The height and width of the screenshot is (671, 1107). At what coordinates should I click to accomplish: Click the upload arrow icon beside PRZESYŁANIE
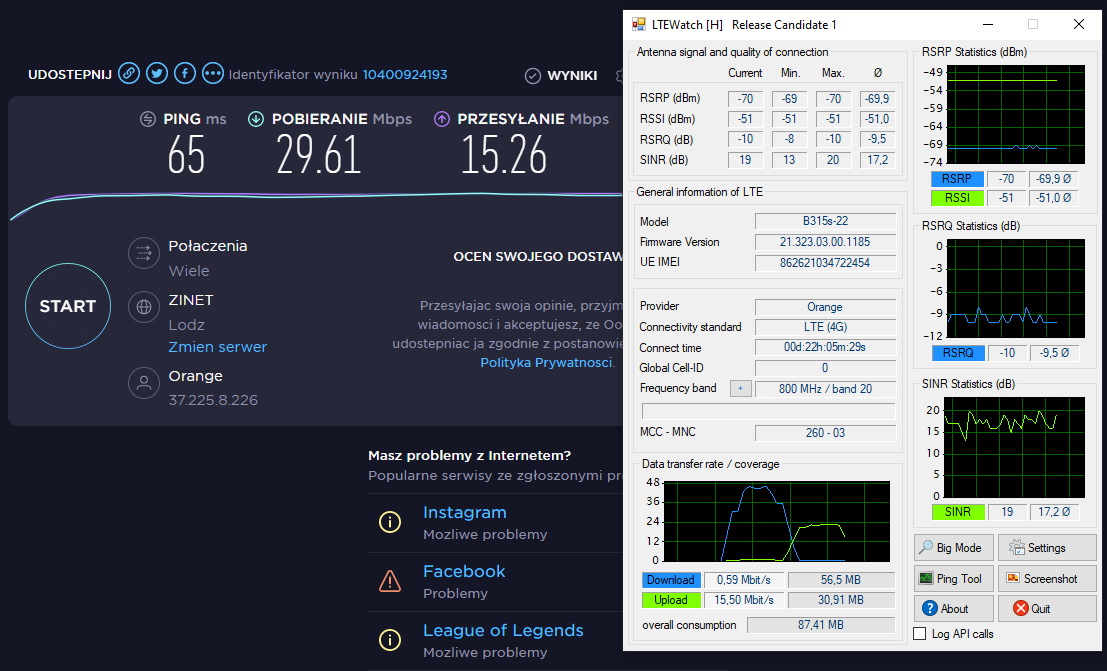point(441,119)
